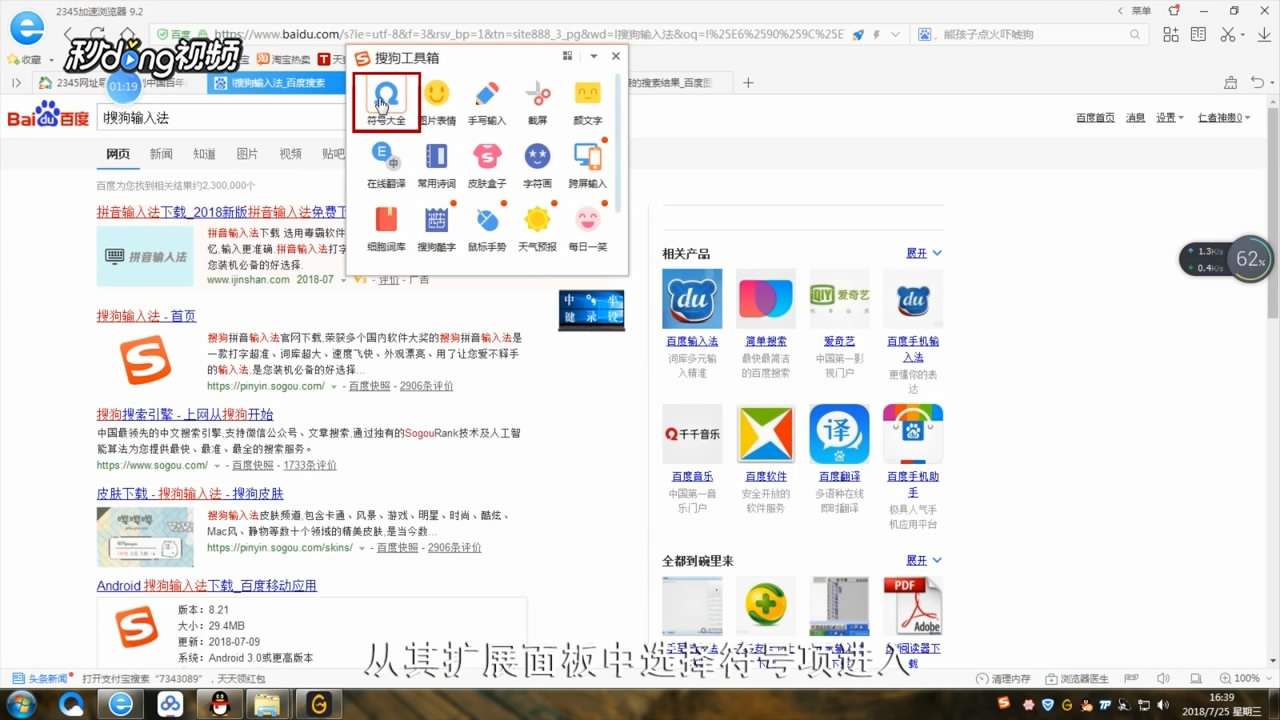Viewport: 1280px width, 720px height.
Task: Open 搜狗输入法 - 首页 result
Action: [147, 316]
